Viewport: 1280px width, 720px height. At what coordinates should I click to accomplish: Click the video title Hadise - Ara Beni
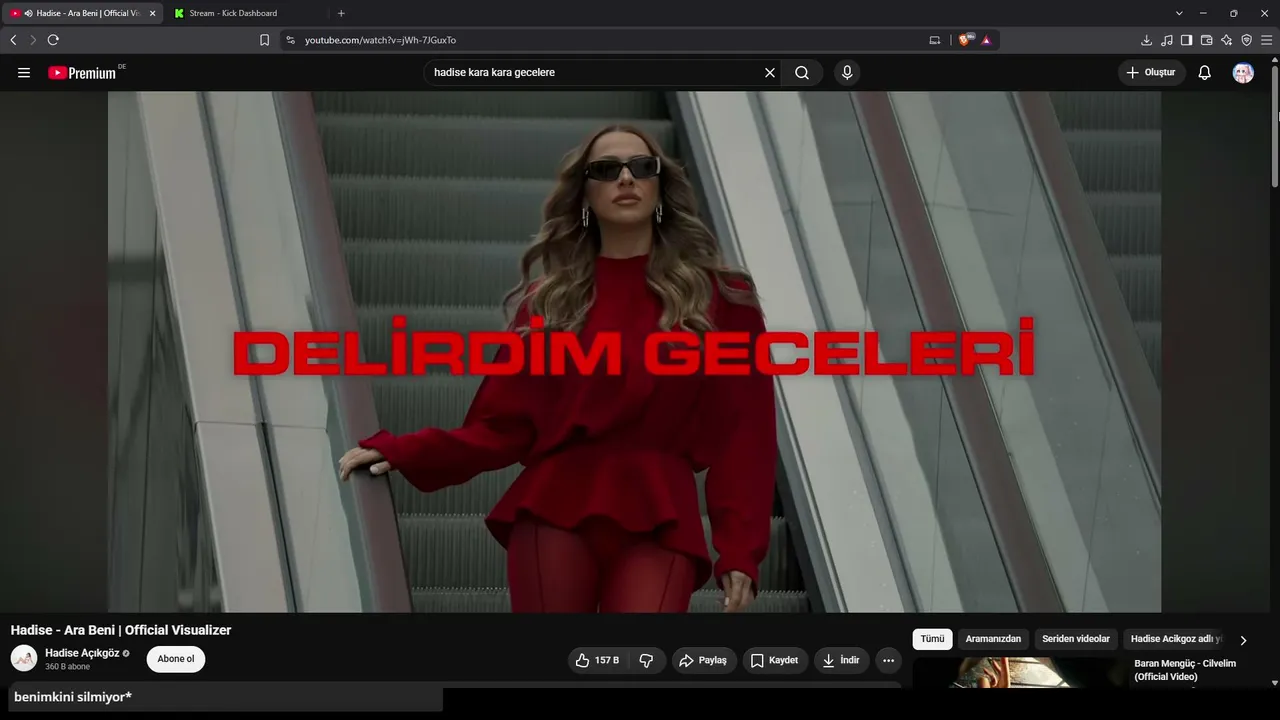(x=121, y=630)
